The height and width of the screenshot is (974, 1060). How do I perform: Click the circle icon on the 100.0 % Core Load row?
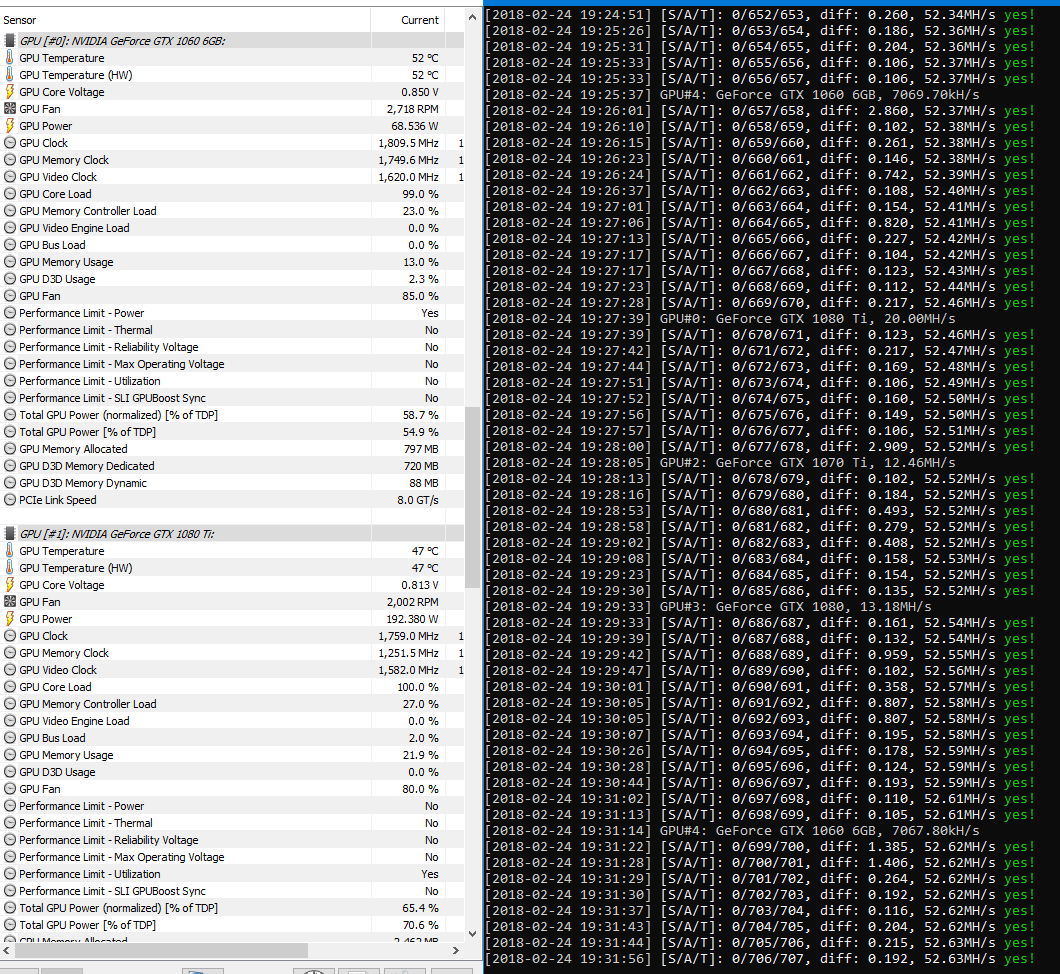pyautogui.click(x=9, y=687)
